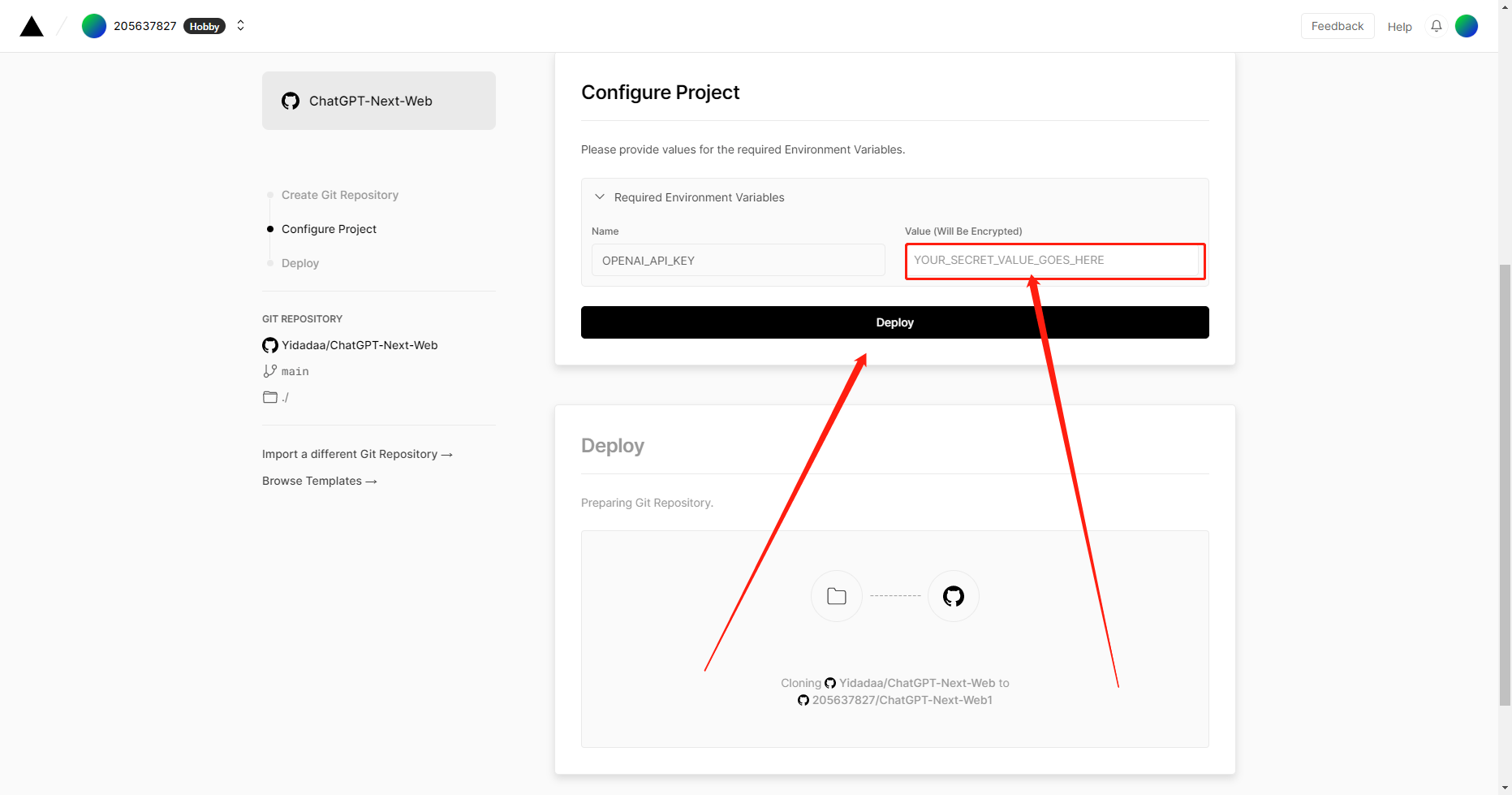The width and height of the screenshot is (1512, 795).
Task: Open notifications bell icon
Action: click(x=1436, y=26)
